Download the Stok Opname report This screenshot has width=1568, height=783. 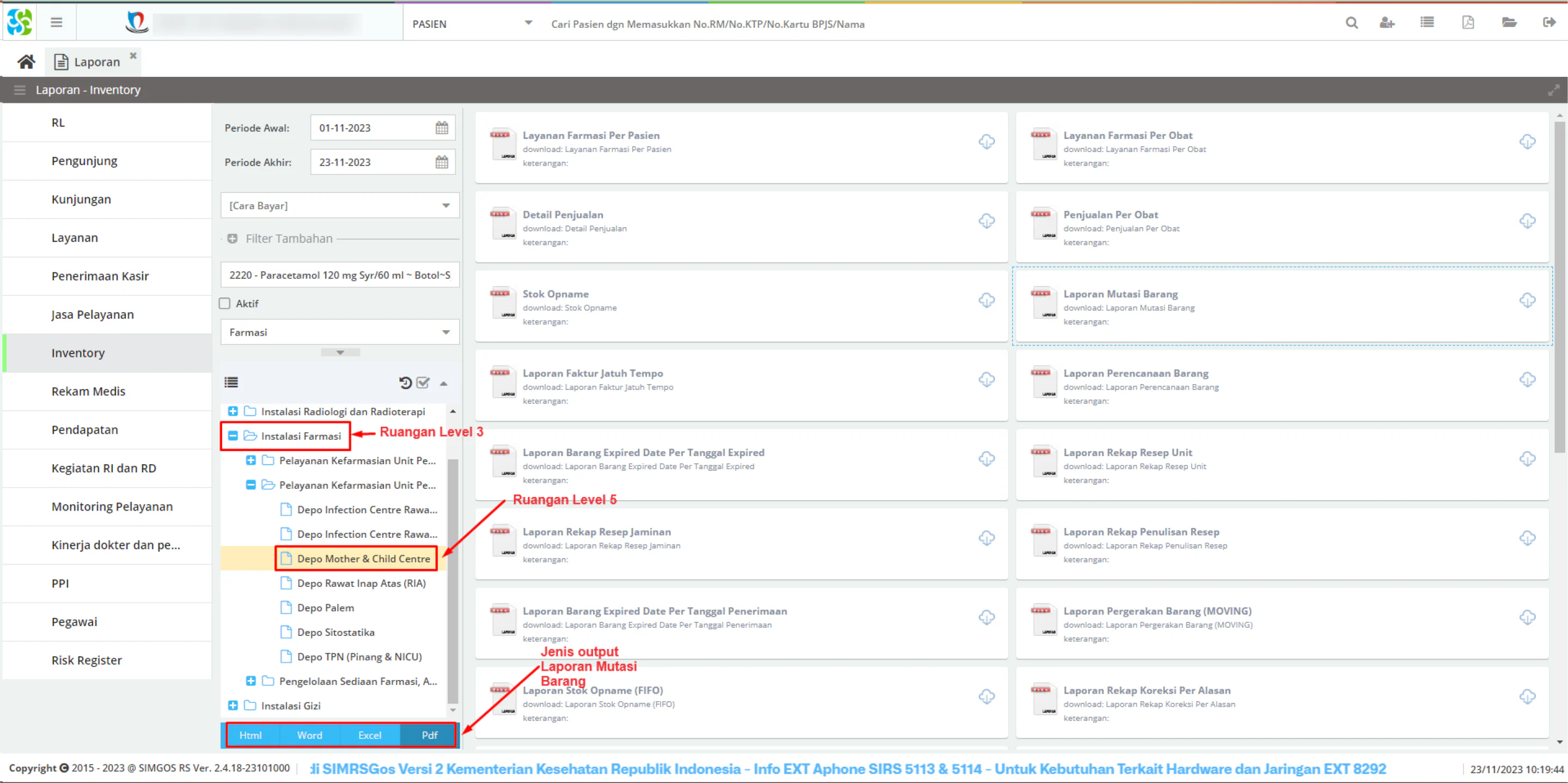[x=987, y=300]
